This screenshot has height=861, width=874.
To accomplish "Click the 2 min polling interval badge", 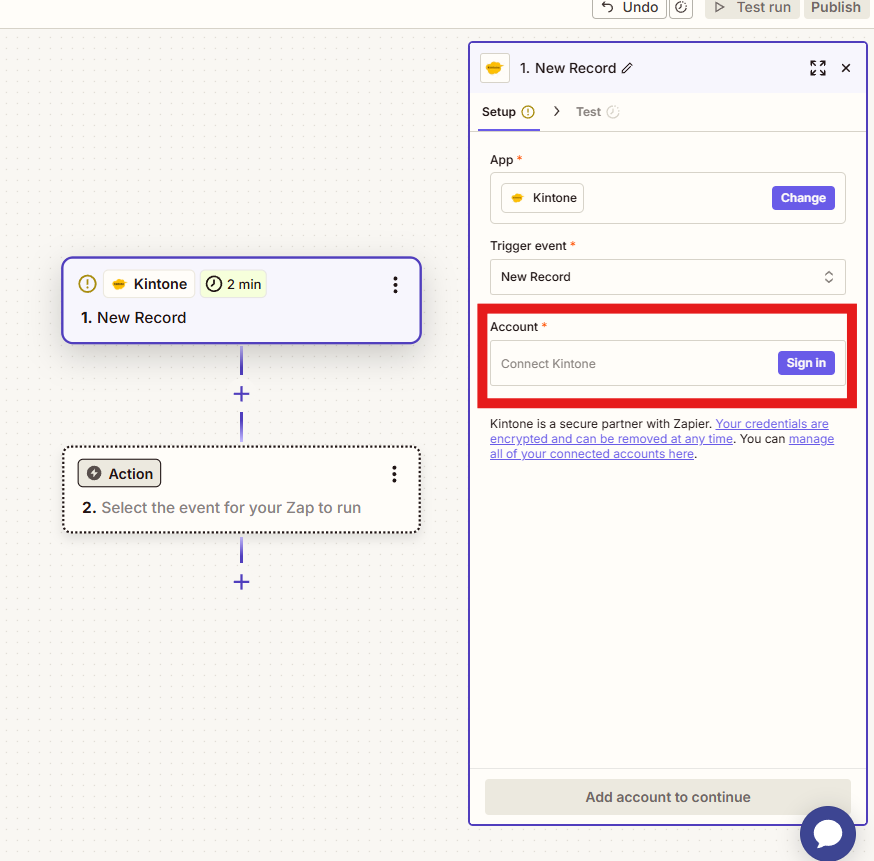I will (233, 284).
